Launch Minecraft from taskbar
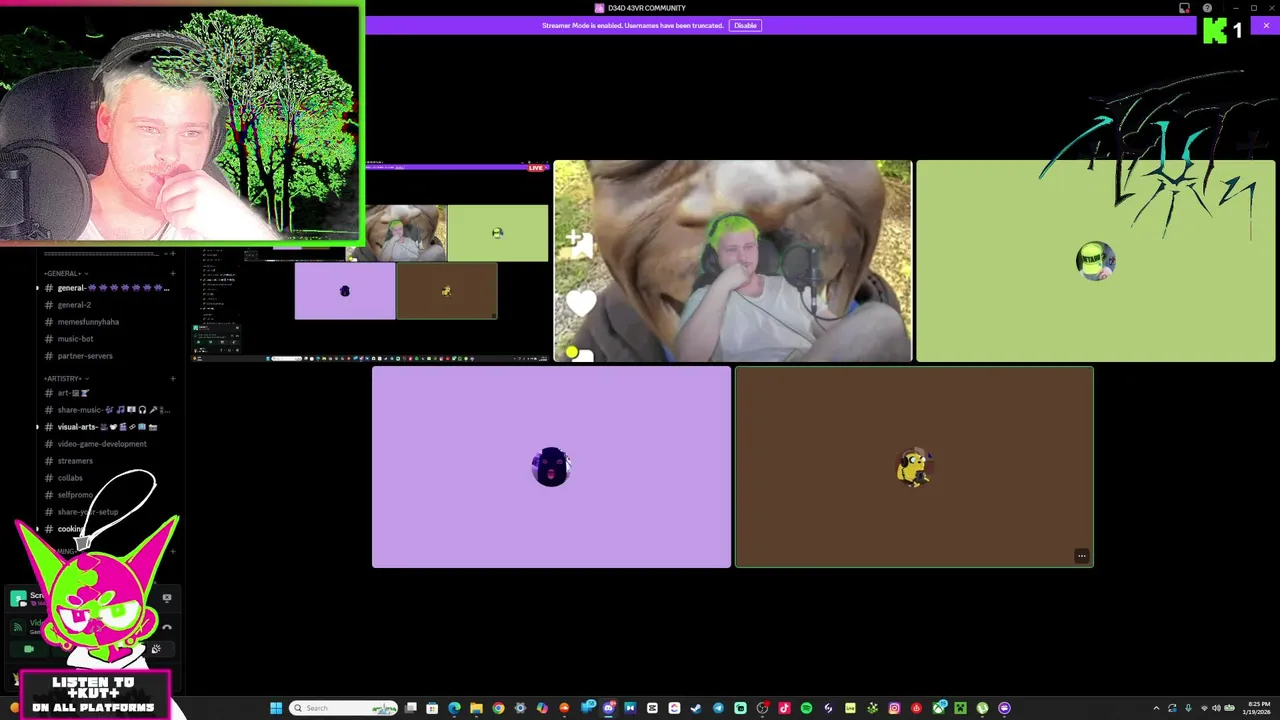The image size is (1280, 720). (x=960, y=708)
